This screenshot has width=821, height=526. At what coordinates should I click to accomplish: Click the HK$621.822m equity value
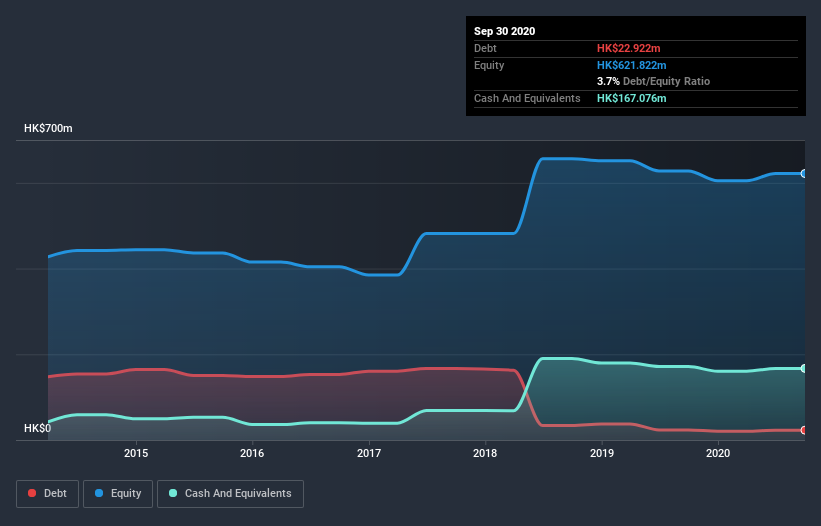coord(631,65)
